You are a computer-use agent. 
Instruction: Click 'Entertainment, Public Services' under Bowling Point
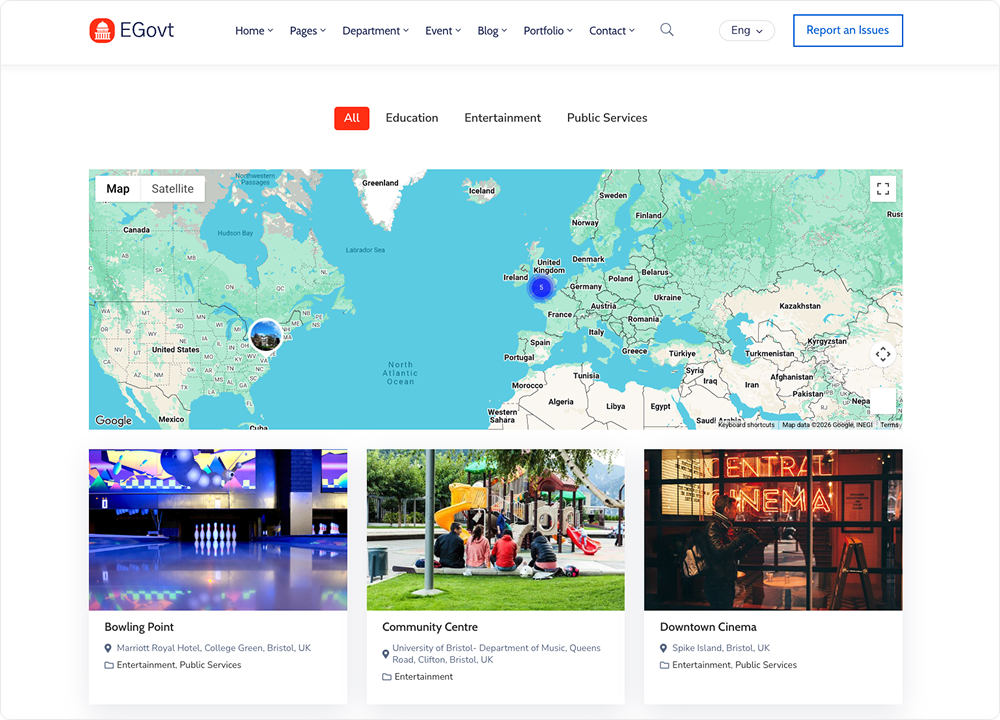pyautogui.click(x=179, y=665)
